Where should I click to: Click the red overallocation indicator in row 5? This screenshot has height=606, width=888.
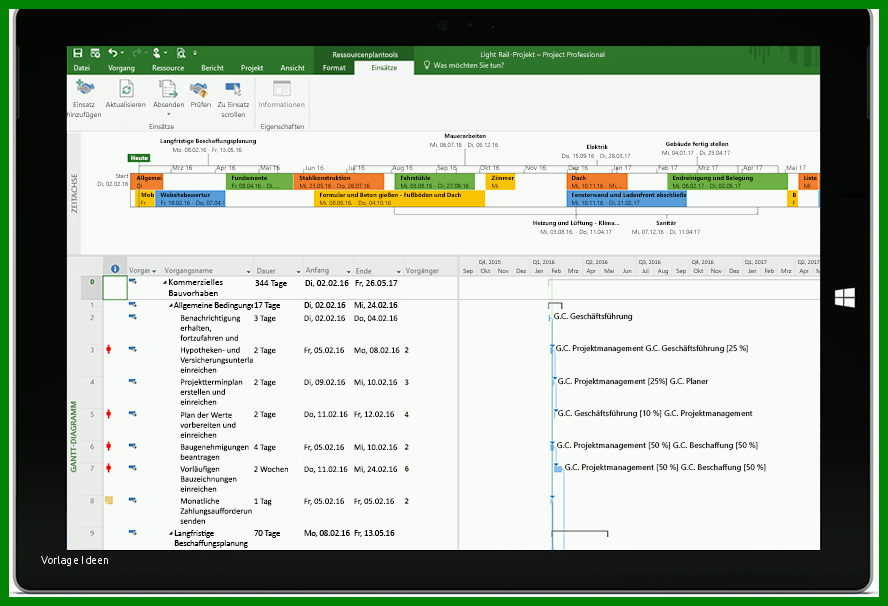pos(109,414)
